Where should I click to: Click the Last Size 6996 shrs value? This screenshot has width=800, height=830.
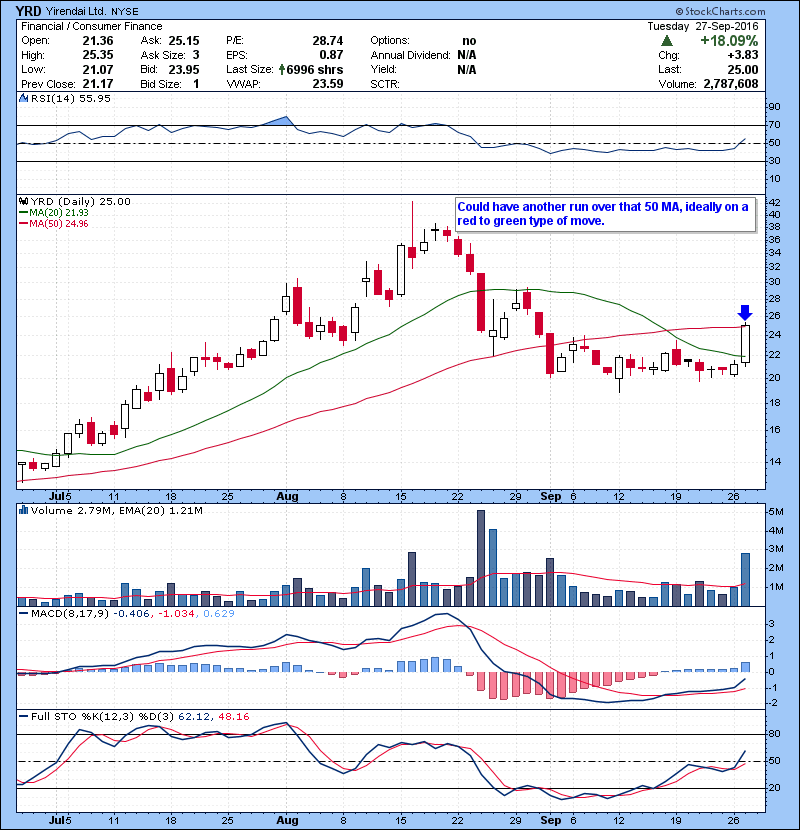click(314, 69)
